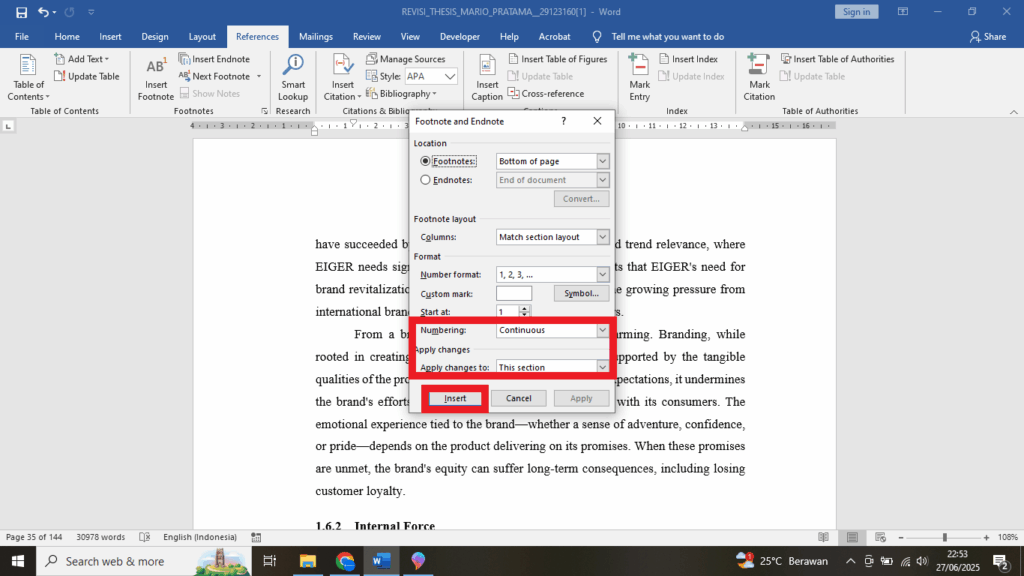Click the Insert button in dialog

455,398
